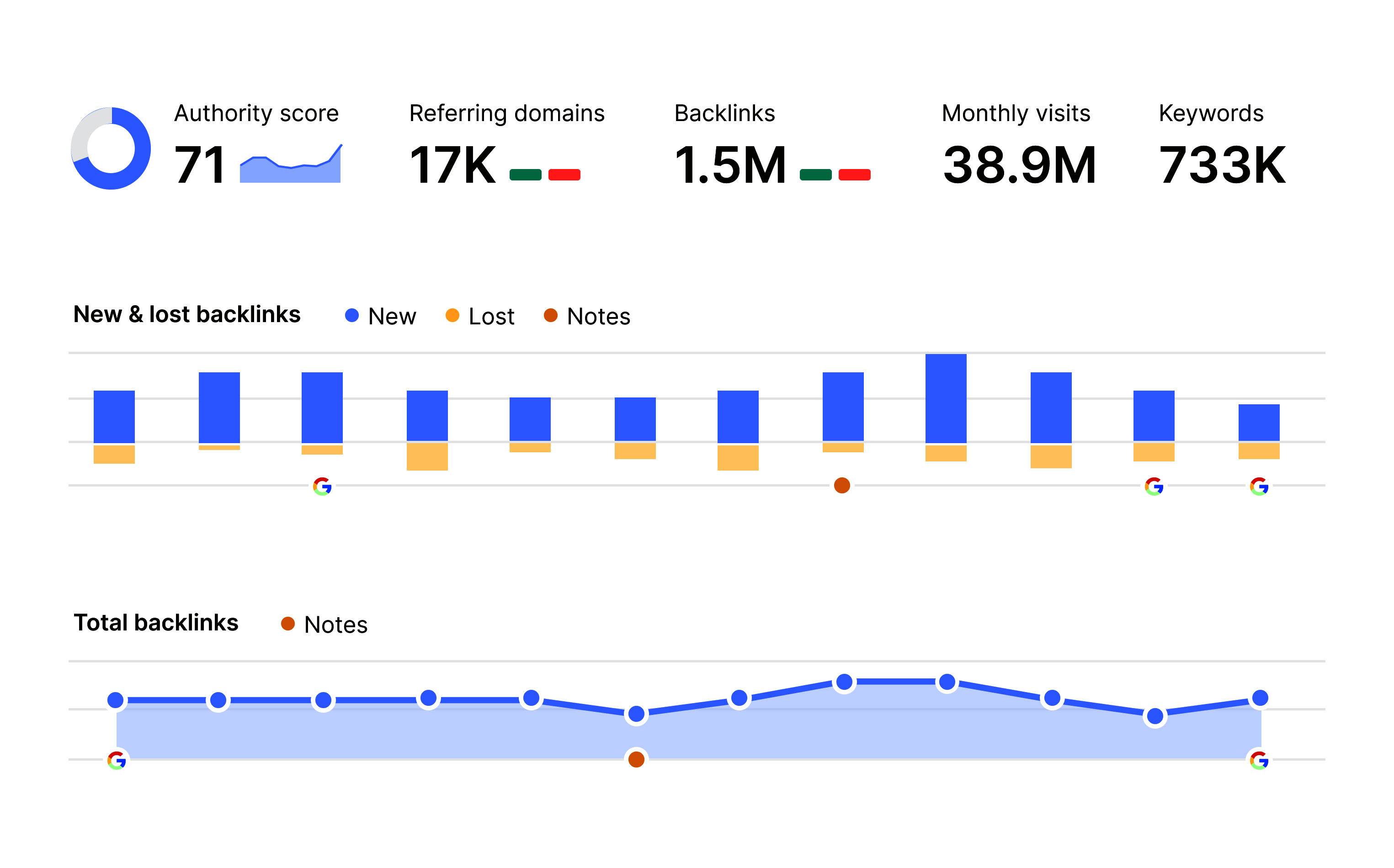Click the rightmost Google icon in Total backlinks

pos(1259,761)
